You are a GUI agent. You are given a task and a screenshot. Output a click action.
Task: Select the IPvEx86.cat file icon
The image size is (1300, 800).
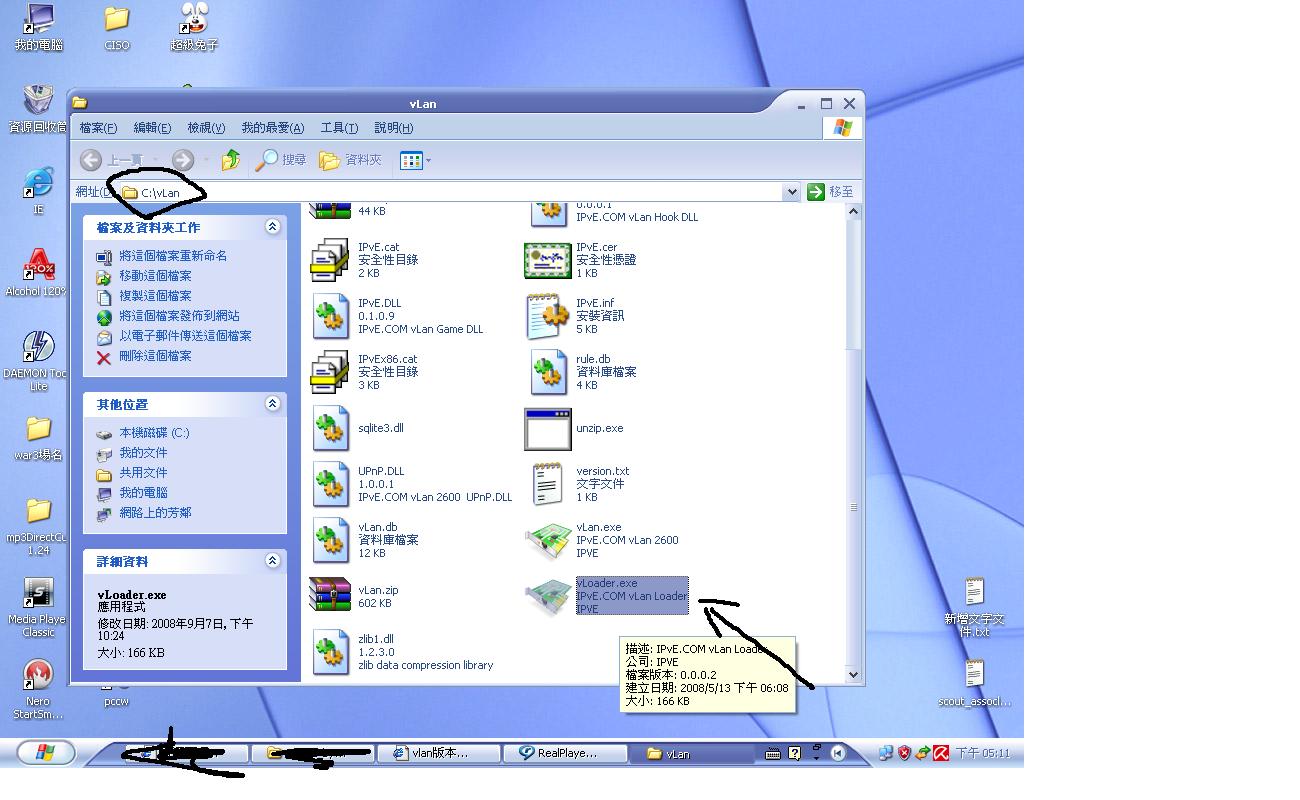click(330, 373)
